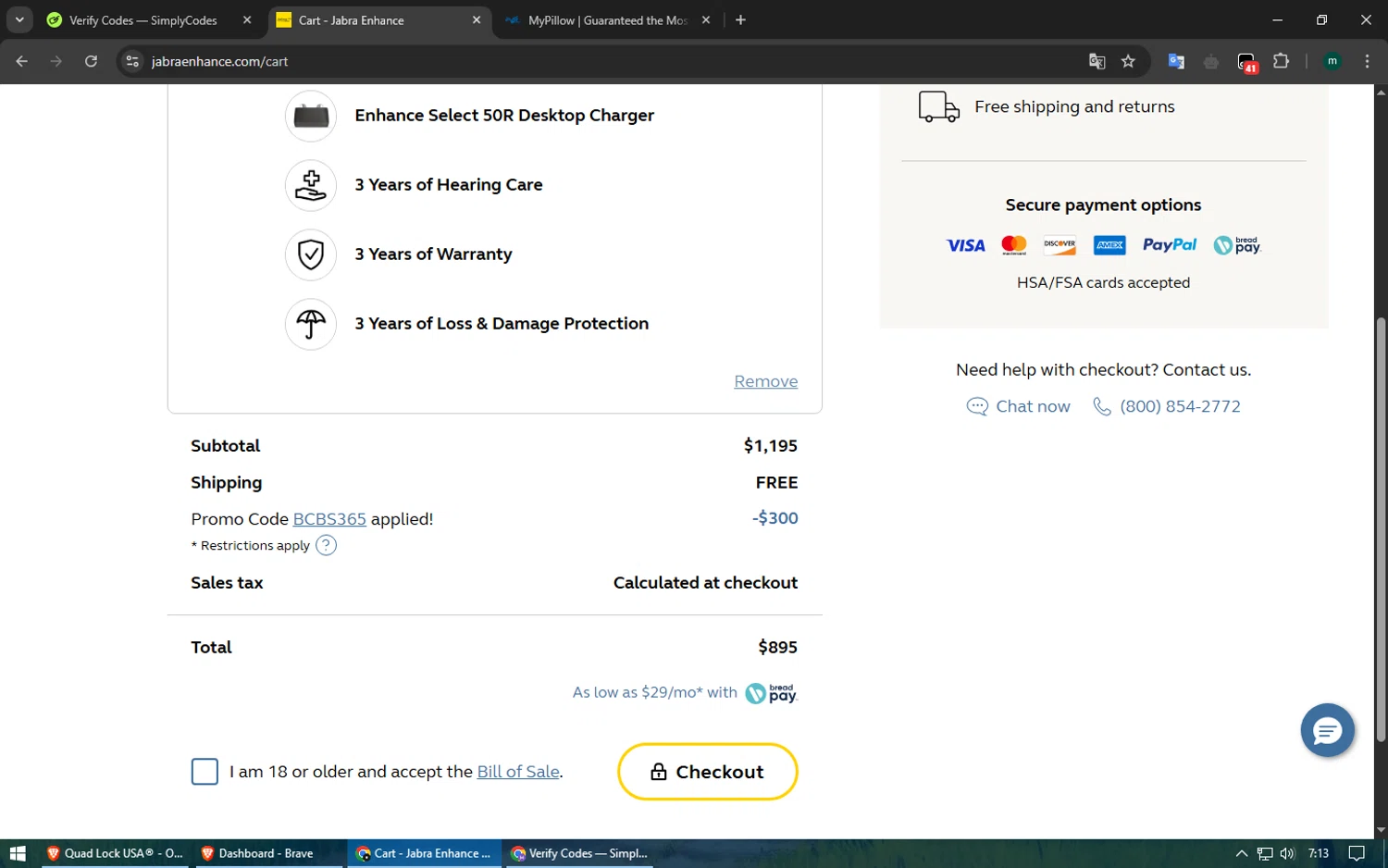This screenshot has height=868, width=1388.
Task: Click the Mastercard payment logo
Action: [x=1014, y=245]
